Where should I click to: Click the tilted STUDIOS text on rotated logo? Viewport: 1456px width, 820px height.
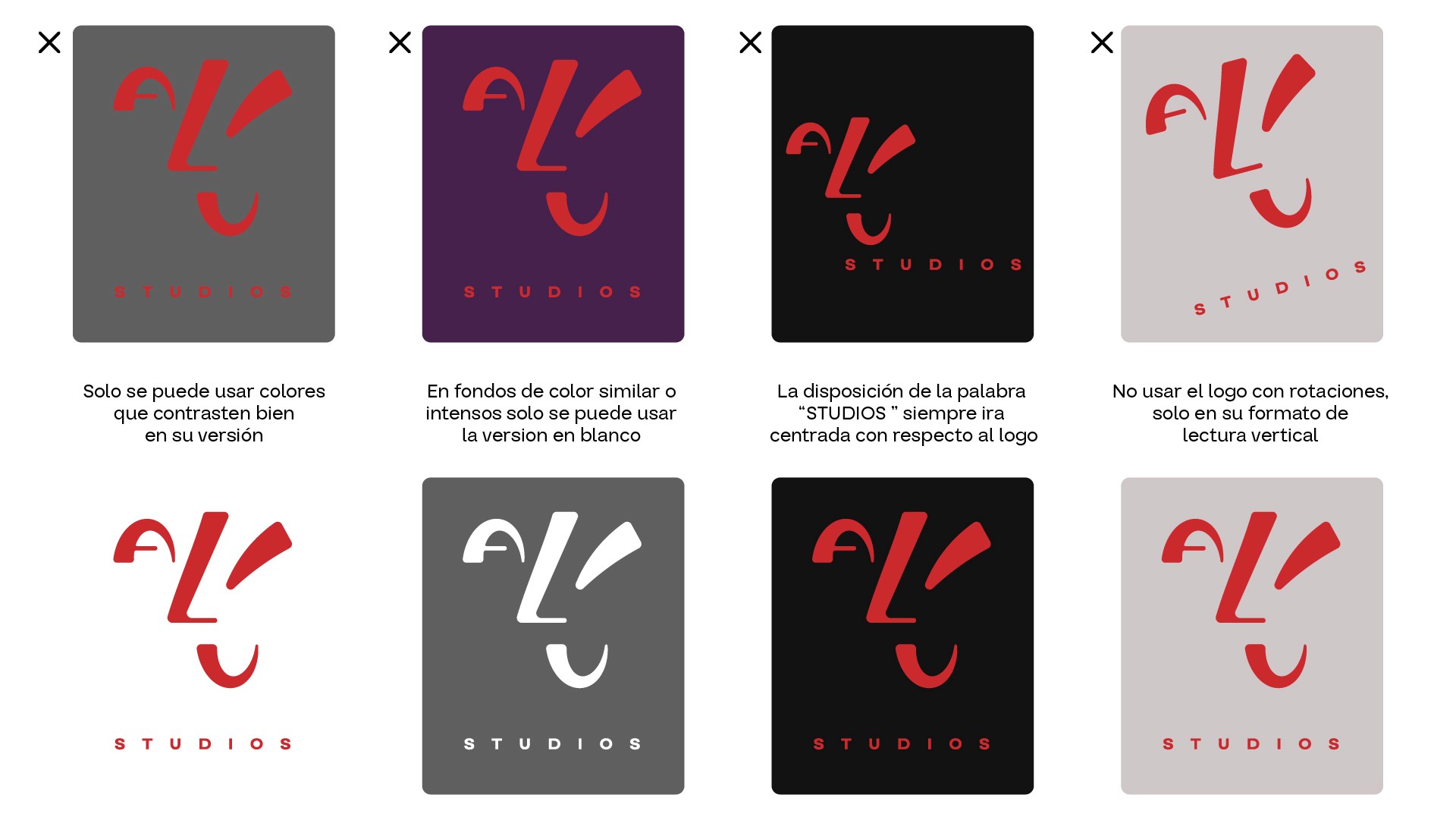point(1280,288)
